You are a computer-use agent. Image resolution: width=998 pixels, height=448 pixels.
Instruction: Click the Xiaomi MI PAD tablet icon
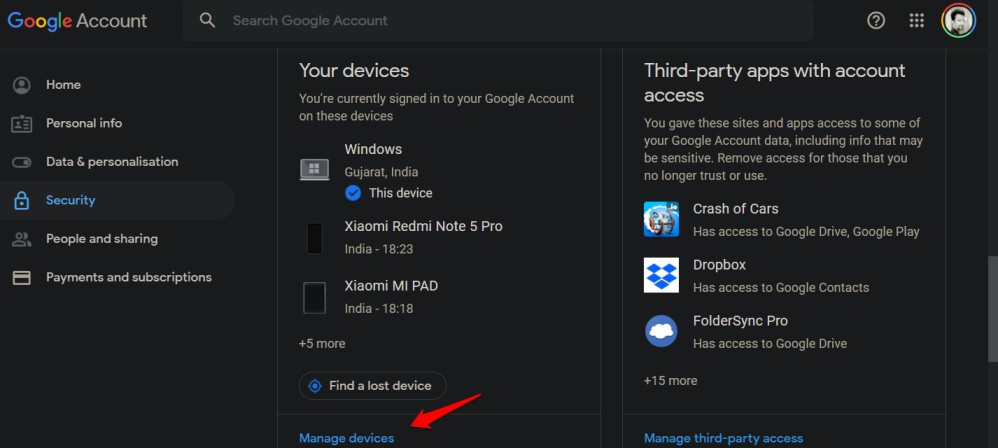click(x=314, y=298)
